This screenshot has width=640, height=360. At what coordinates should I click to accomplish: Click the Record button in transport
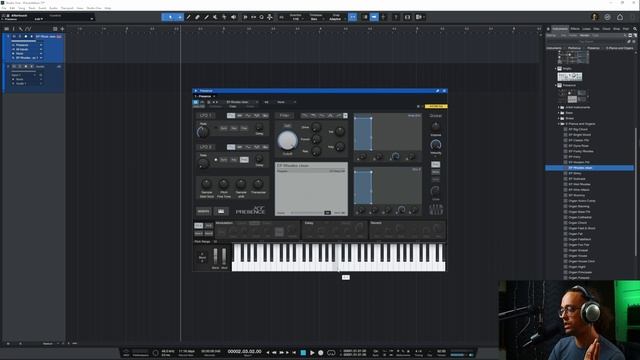click(x=321, y=353)
